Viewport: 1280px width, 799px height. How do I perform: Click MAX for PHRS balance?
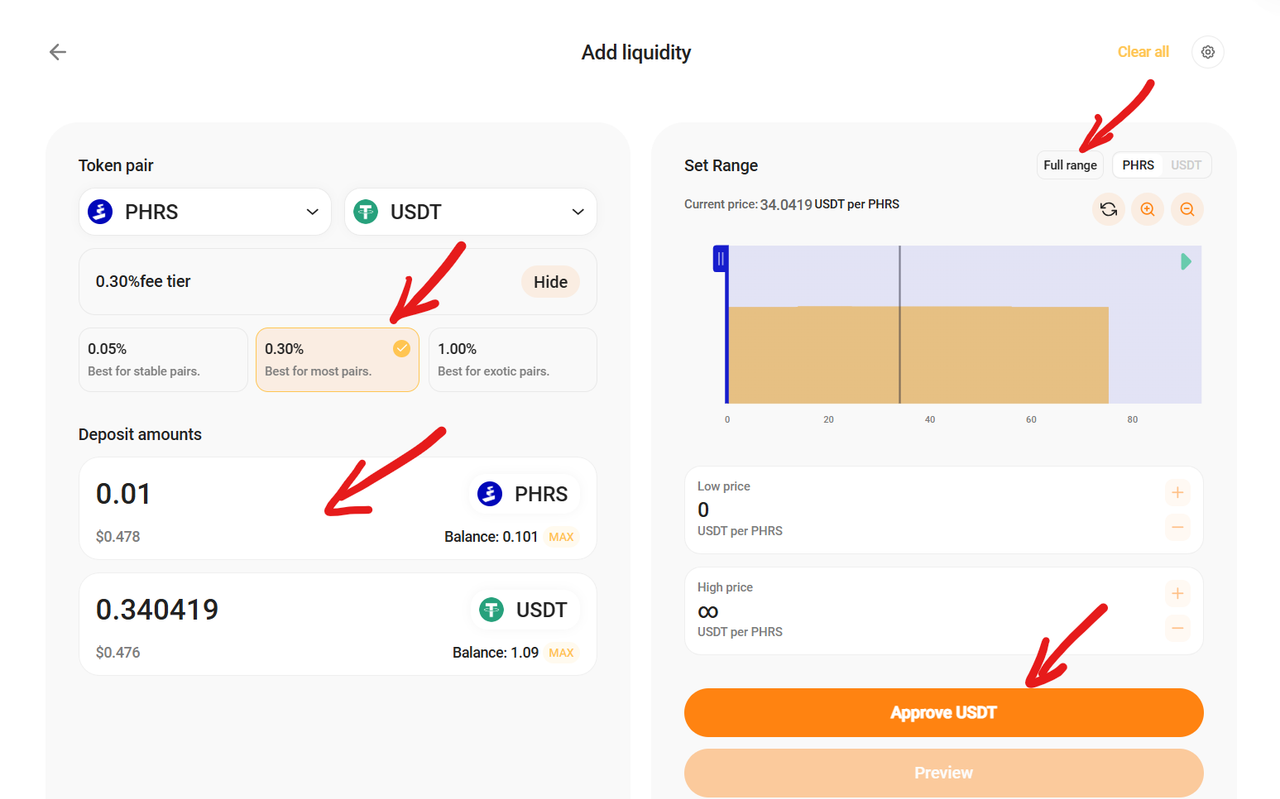[x=561, y=537]
